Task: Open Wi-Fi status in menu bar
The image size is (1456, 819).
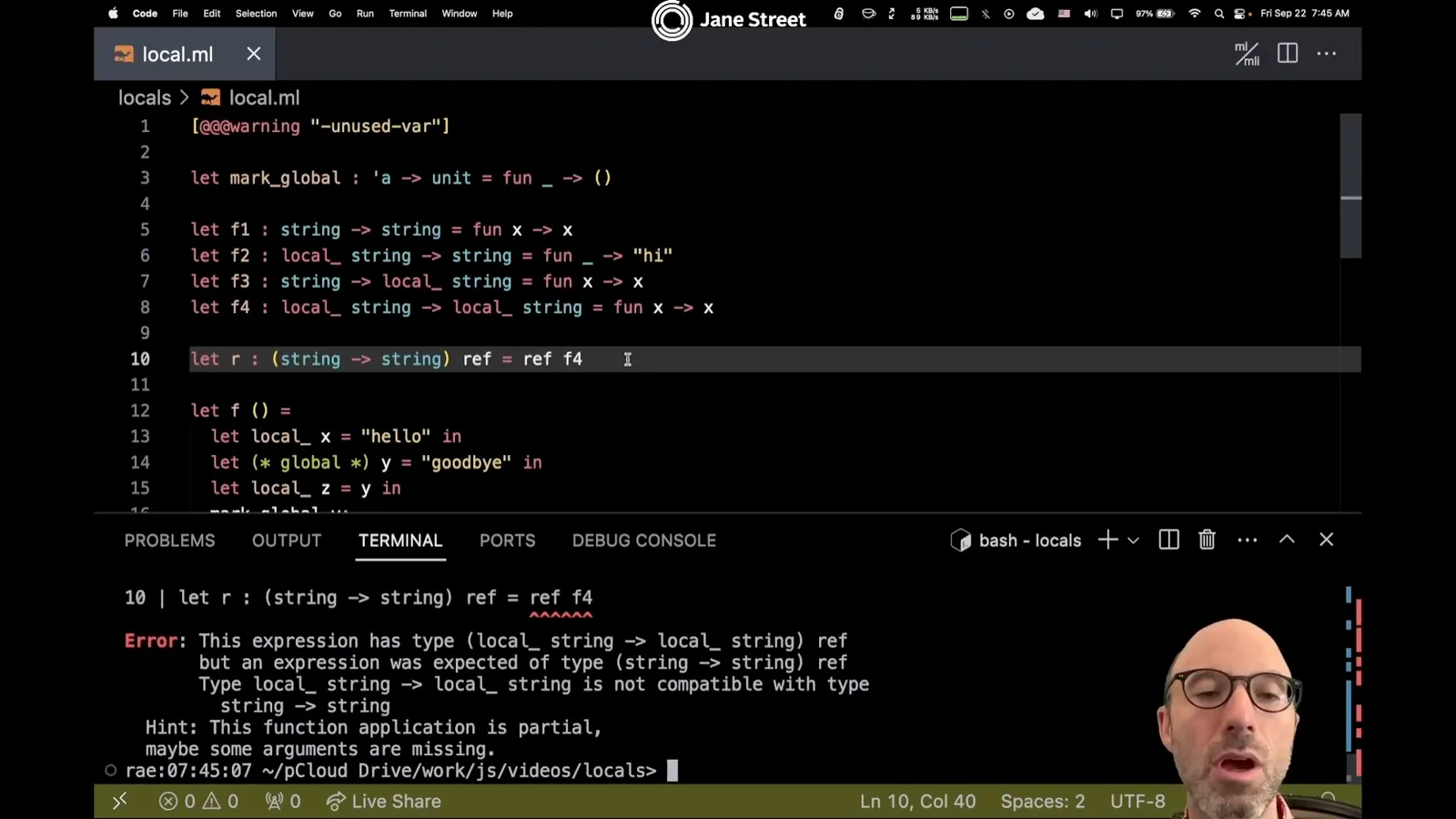Action: 1195,14
